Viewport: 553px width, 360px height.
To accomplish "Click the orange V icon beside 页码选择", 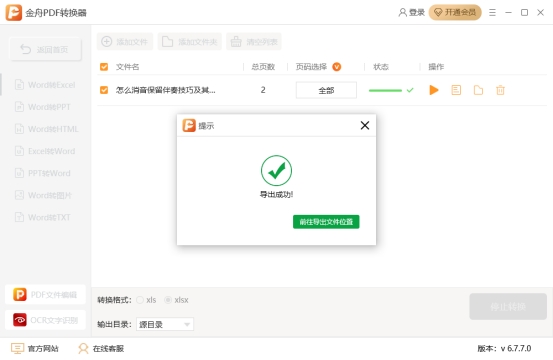I will click(337, 67).
